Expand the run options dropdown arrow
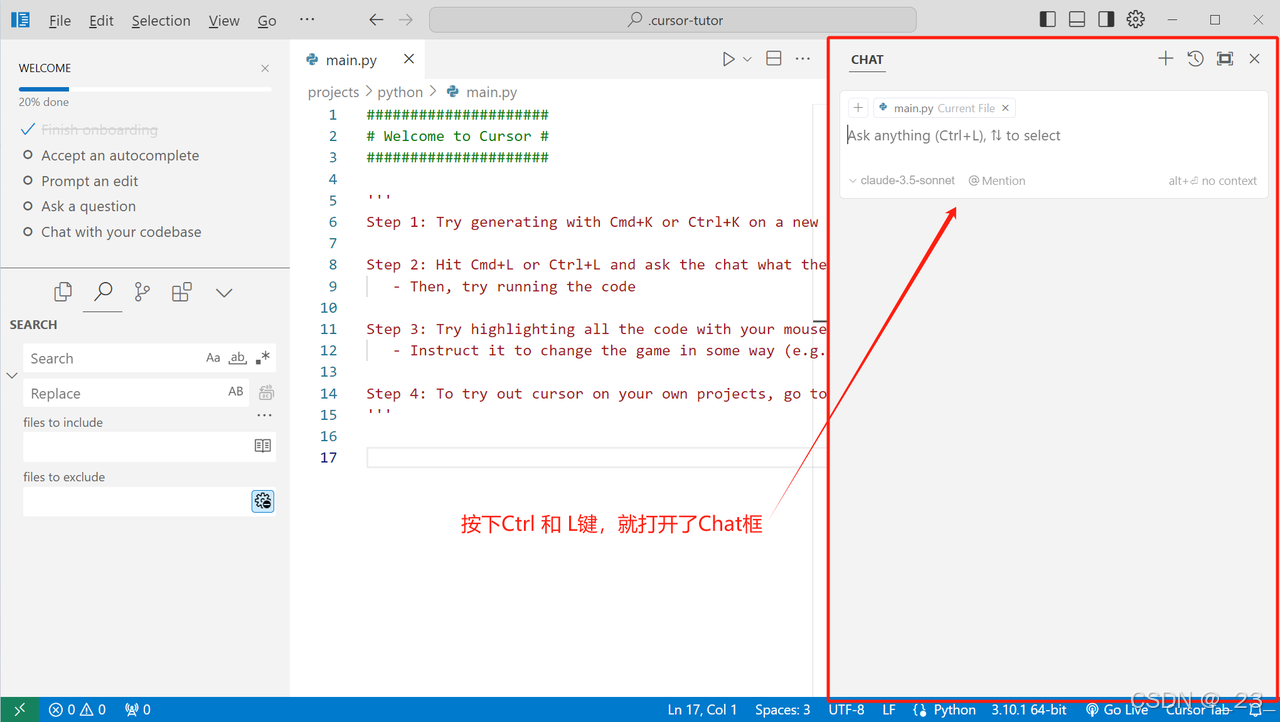Viewport: 1280px width, 722px height. tap(747, 60)
